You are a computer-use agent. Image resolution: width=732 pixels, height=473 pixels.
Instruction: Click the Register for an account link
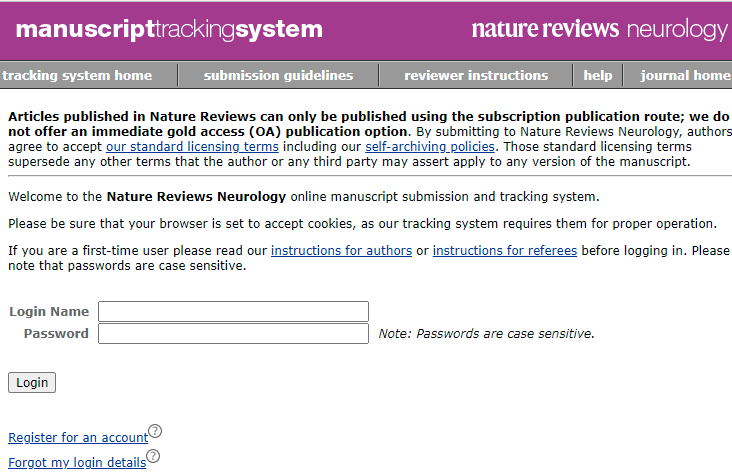(78, 438)
